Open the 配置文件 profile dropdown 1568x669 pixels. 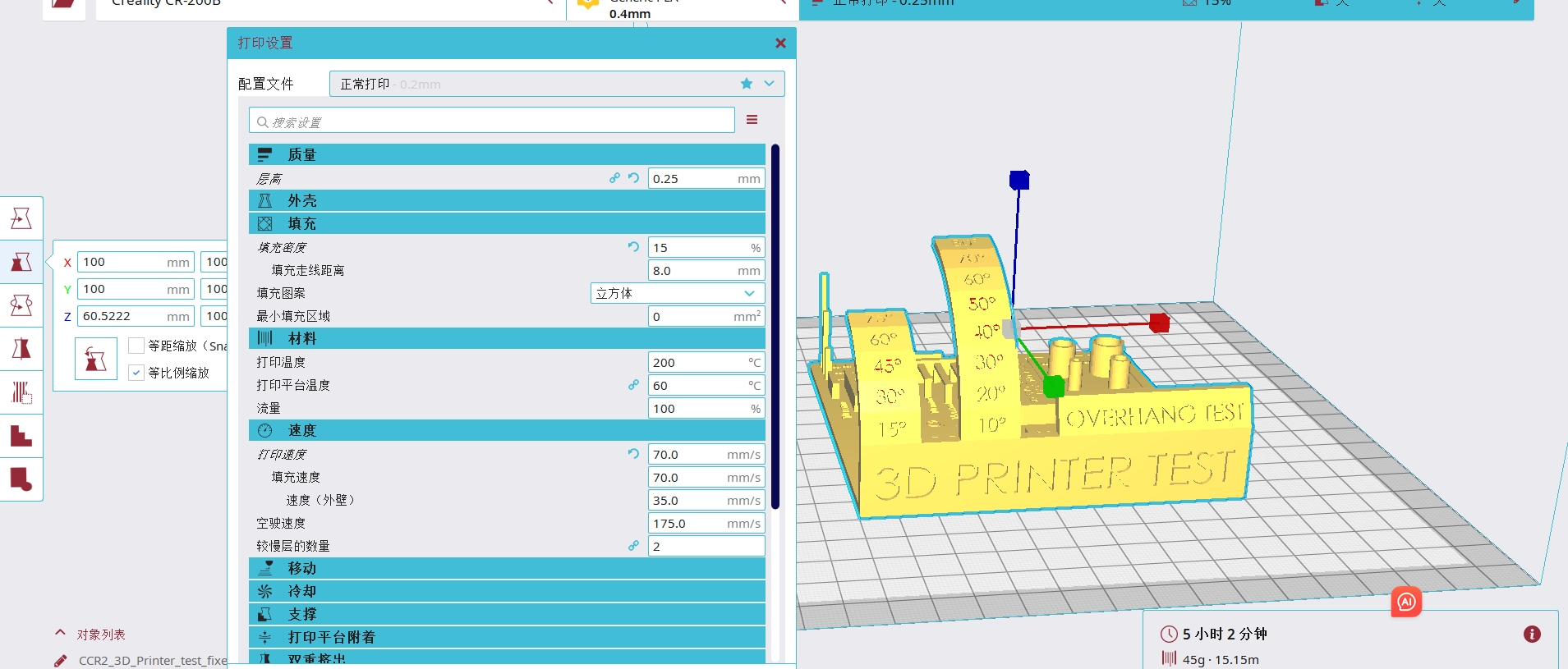557,84
